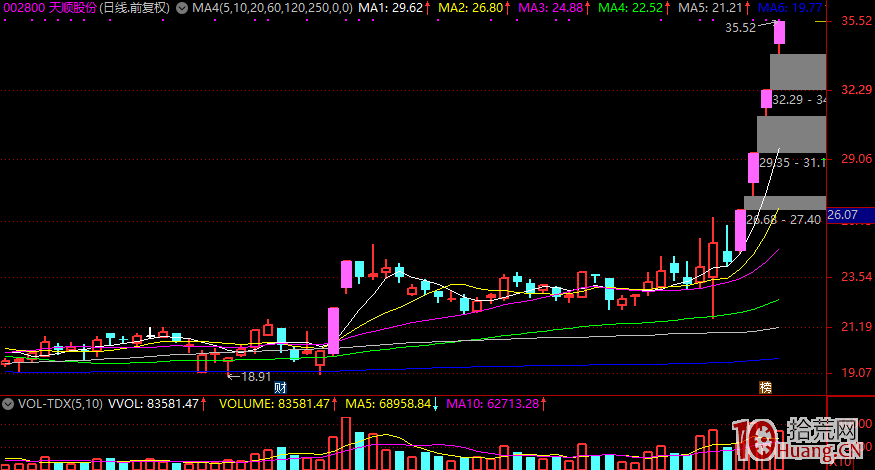Image resolution: width=875 pixels, height=470 pixels.
Task: Click the stock title 002800 天顺股份
Action: pos(50,8)
